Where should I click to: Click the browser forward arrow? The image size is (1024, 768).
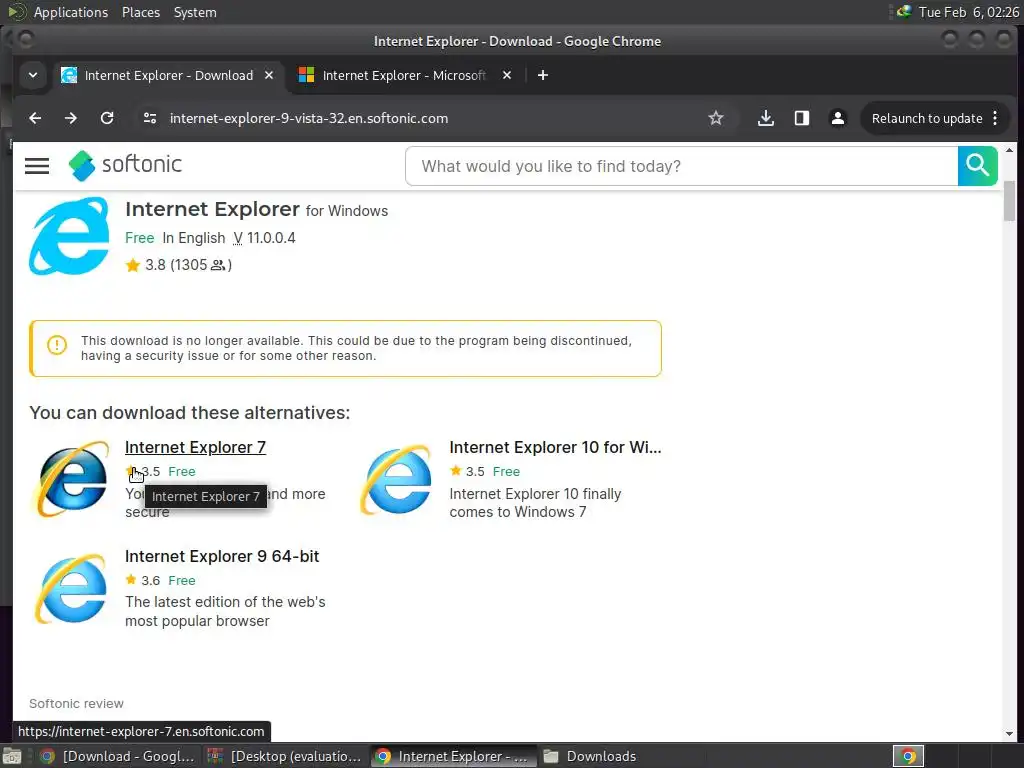[x=71, y=118]
